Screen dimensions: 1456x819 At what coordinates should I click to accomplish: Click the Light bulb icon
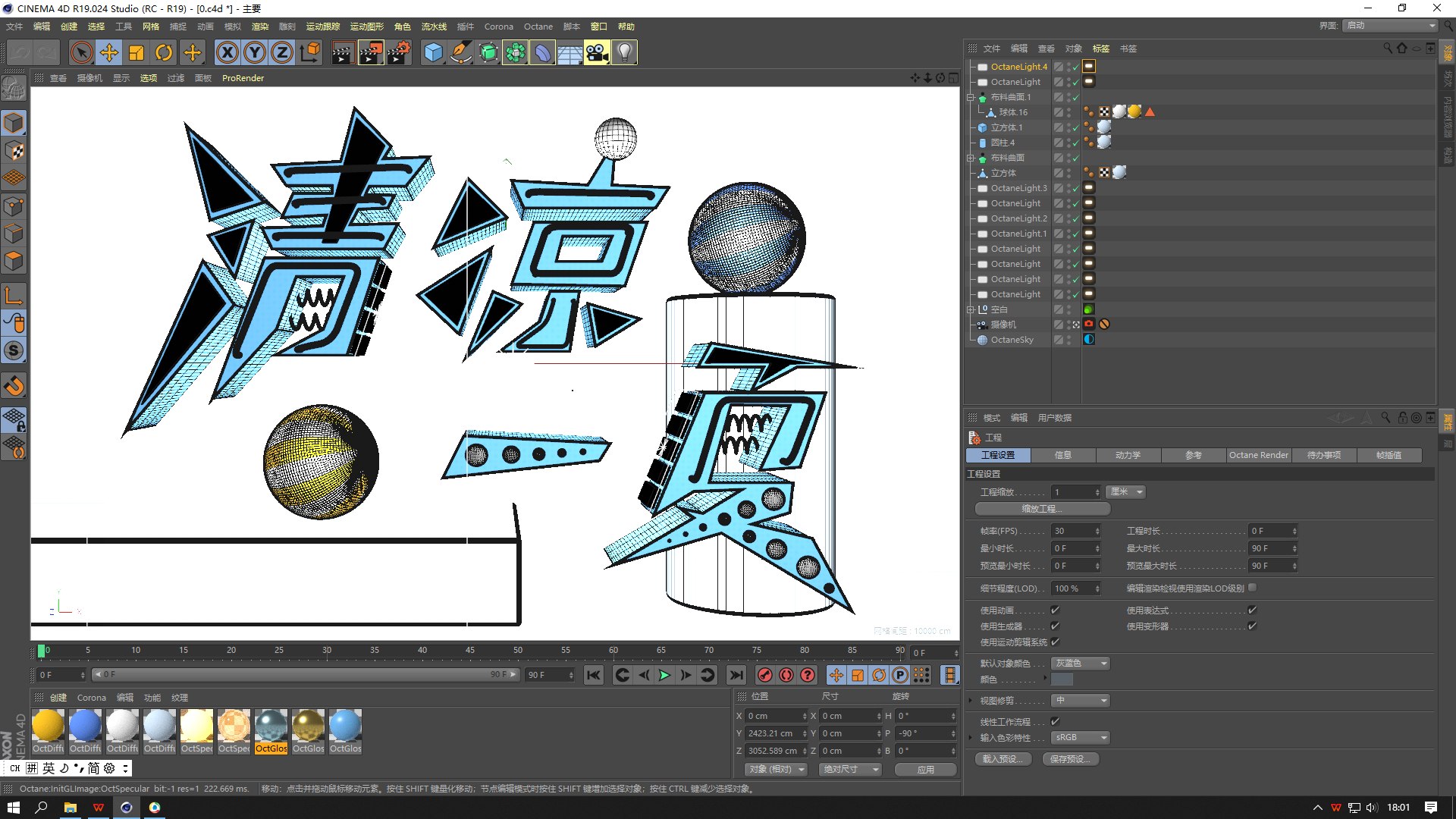pyautogui.click(x=624, y=53)
